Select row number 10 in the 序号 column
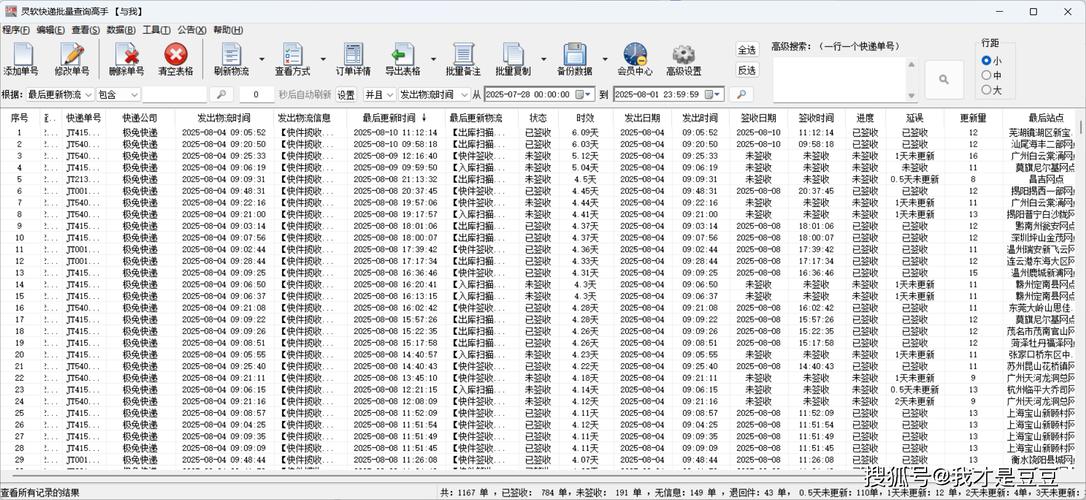This screenshot has width=1086, height=500. [19, 238]
